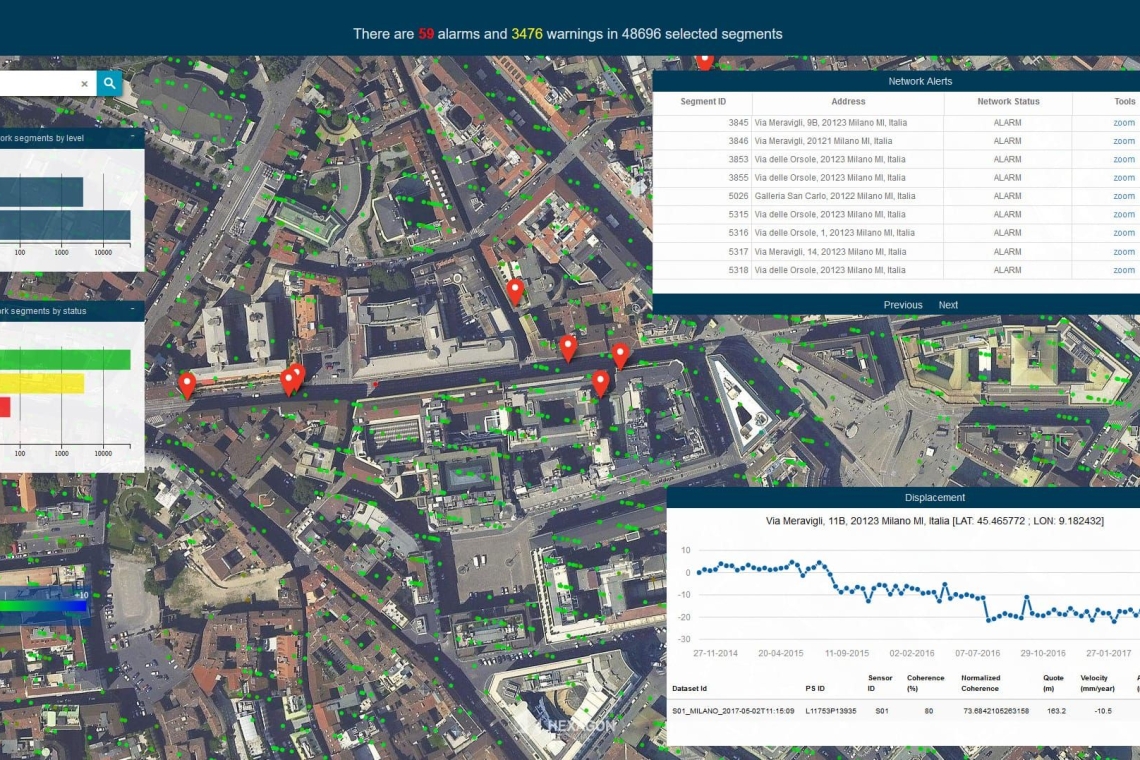
Task: Click the 27-11-2014 date on displacement axis
Action: tap(715, 653)
